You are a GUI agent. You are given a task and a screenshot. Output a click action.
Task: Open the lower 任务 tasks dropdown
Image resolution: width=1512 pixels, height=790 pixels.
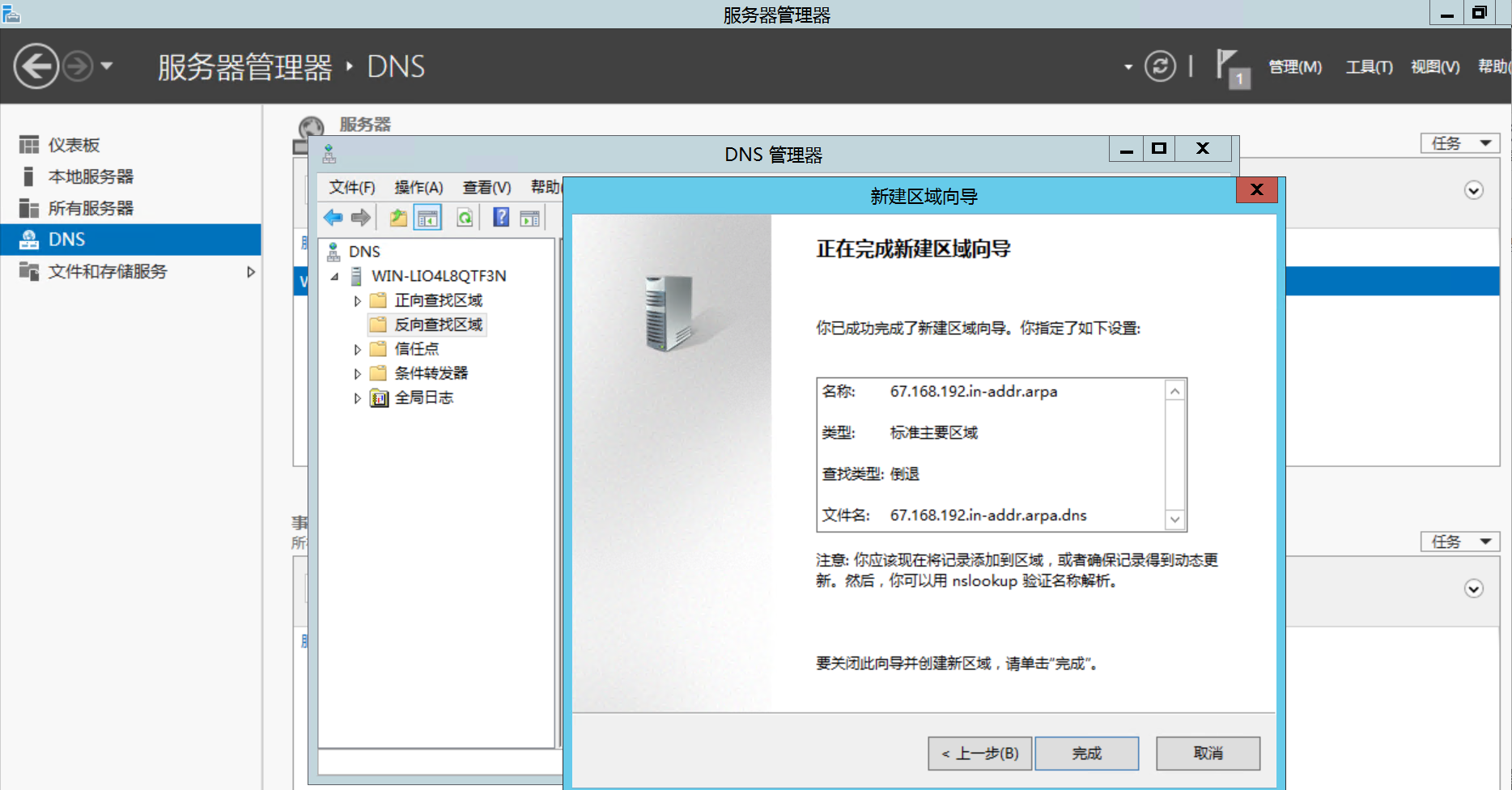[1460, 542]
